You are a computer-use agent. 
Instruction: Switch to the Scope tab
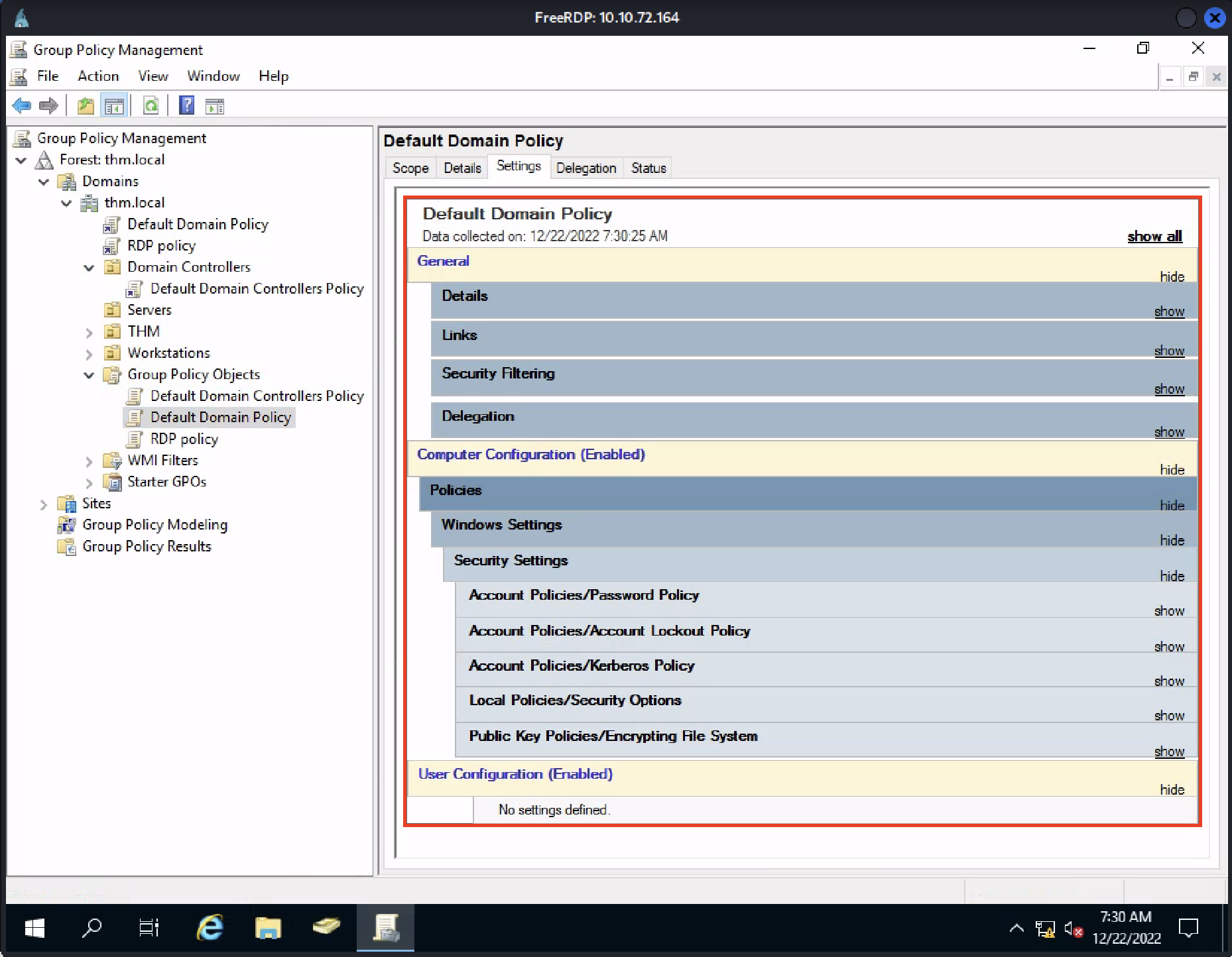point(410,168)
